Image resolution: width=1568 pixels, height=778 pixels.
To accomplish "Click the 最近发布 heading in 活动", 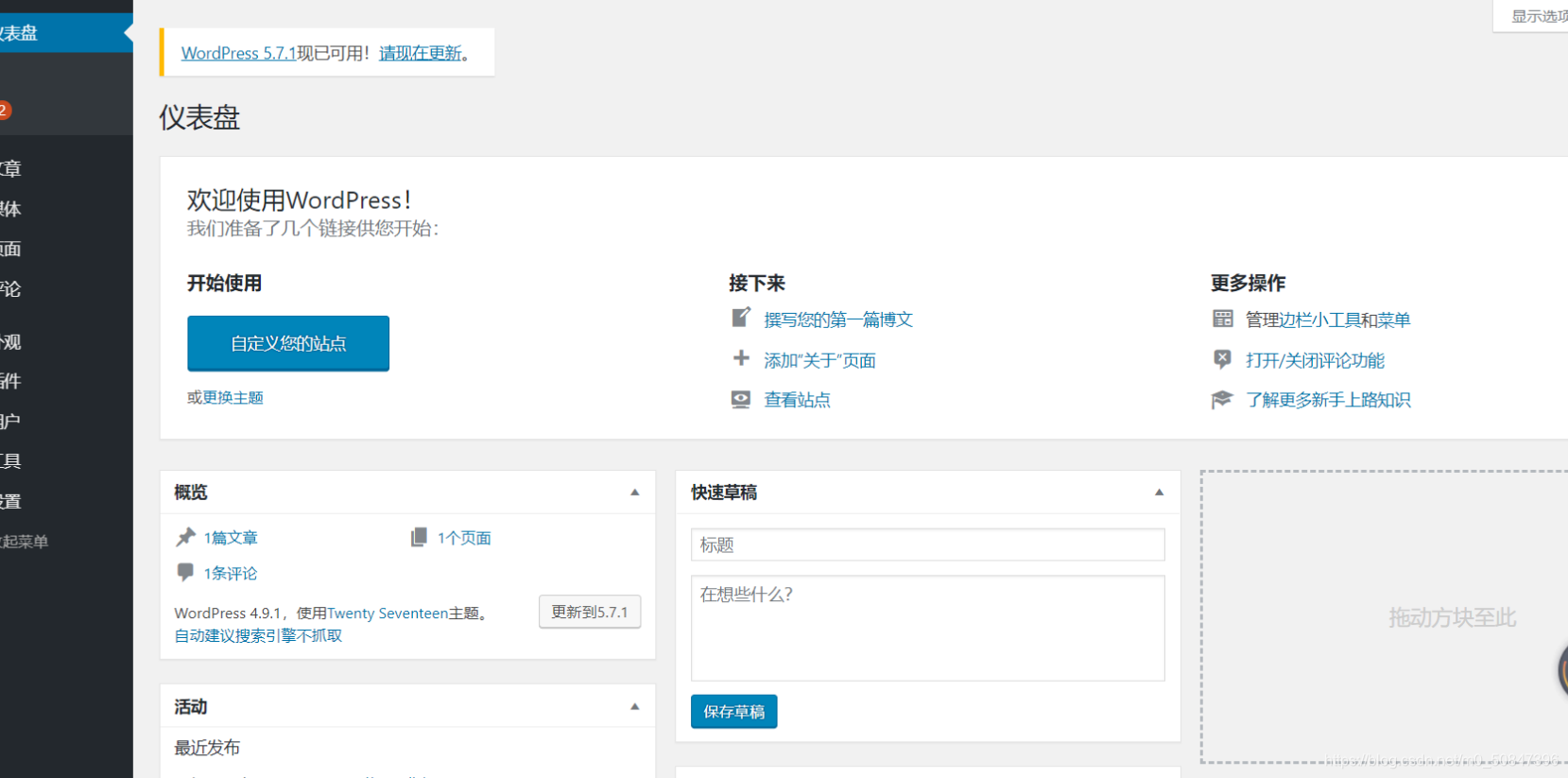I will (x=207, y=747).
